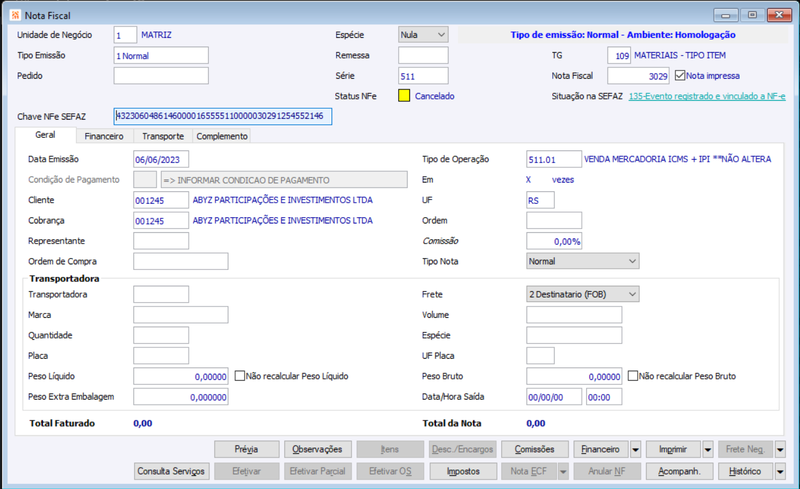800x489 pixels.
Task: Click the Peso Líquido value field
Action: [181, 376]
